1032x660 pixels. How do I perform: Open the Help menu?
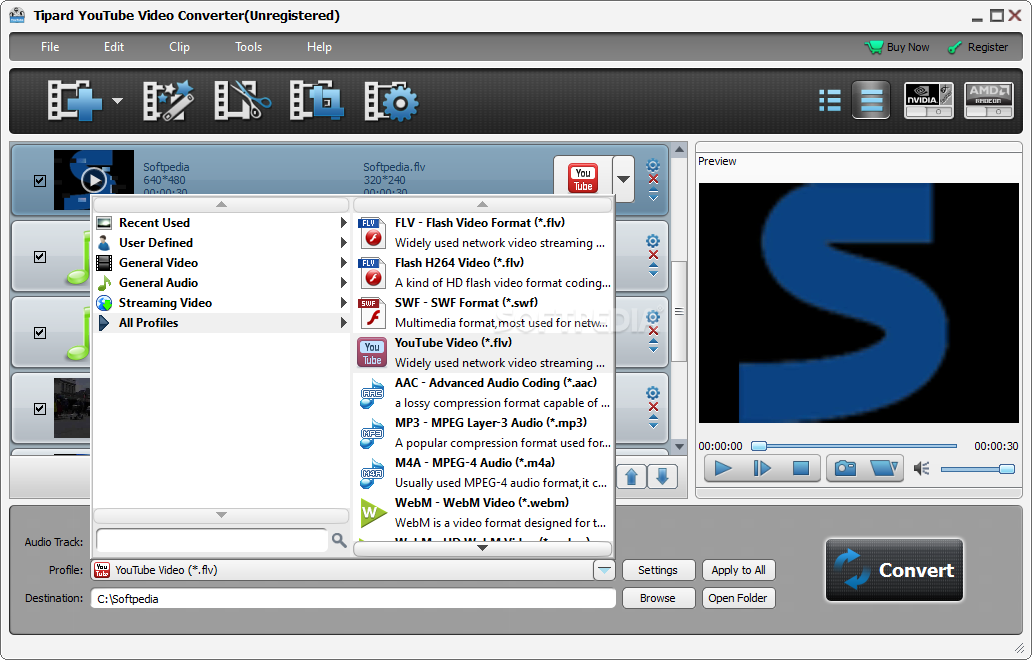pos(319,47)
